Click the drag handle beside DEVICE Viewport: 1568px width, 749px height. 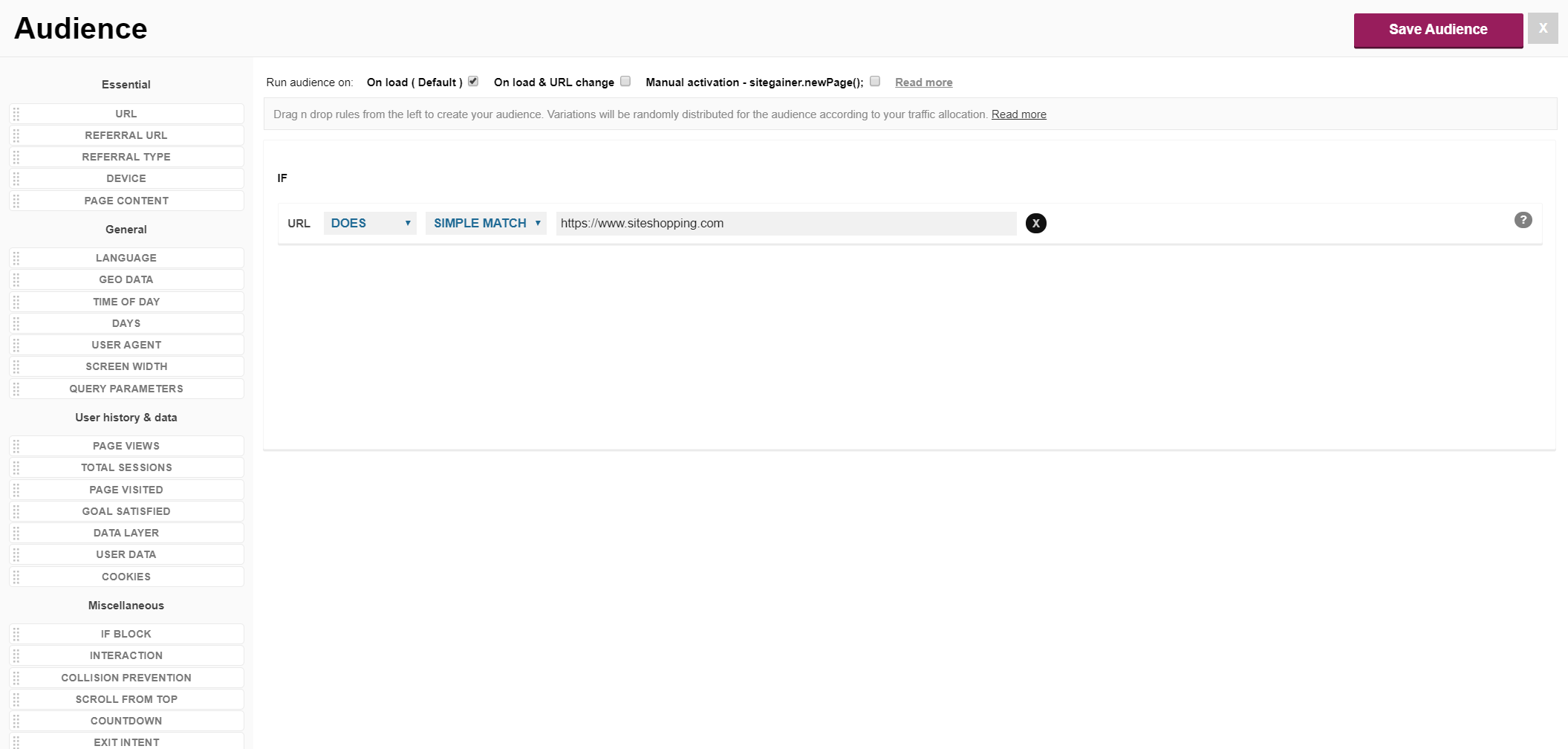tap(16, 178)
